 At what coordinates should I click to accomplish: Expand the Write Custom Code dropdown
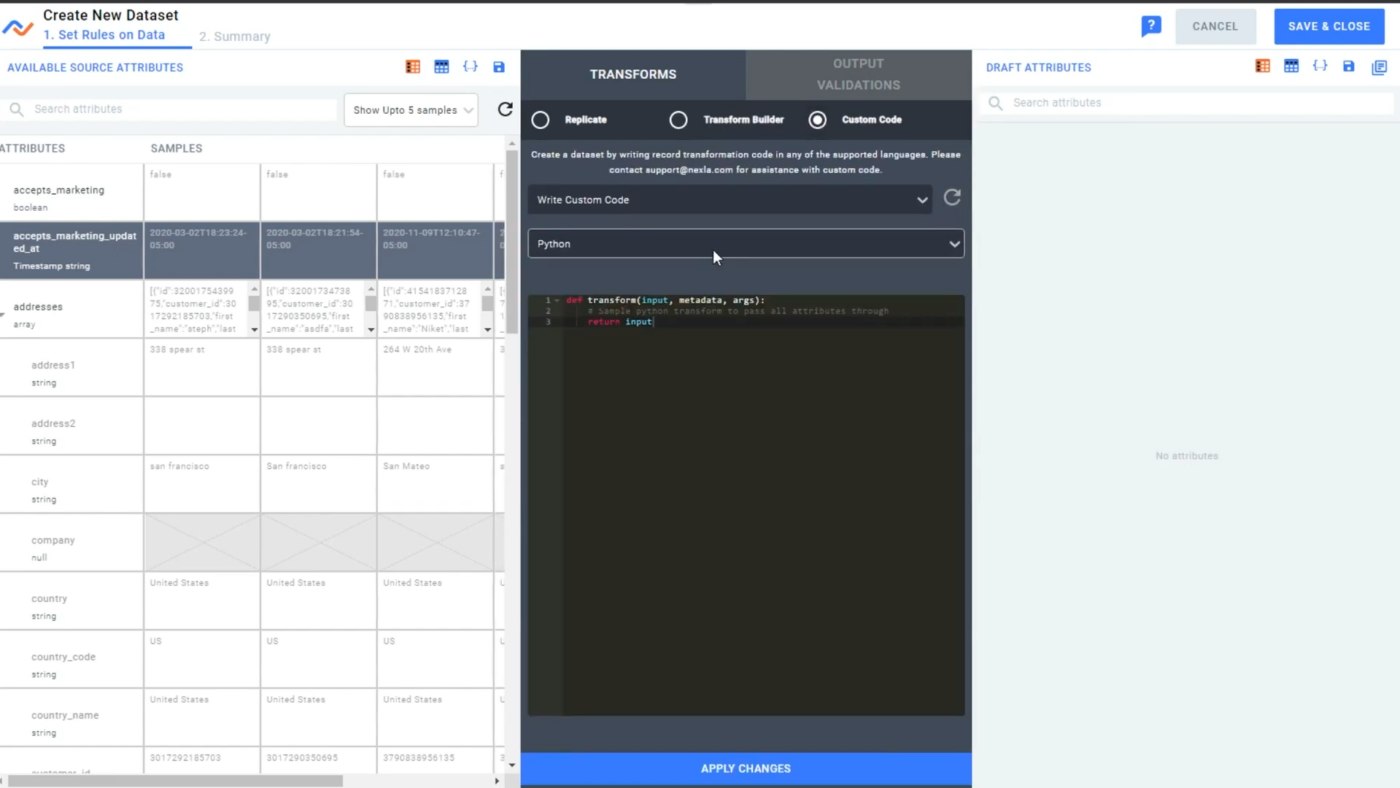point(730,199)
